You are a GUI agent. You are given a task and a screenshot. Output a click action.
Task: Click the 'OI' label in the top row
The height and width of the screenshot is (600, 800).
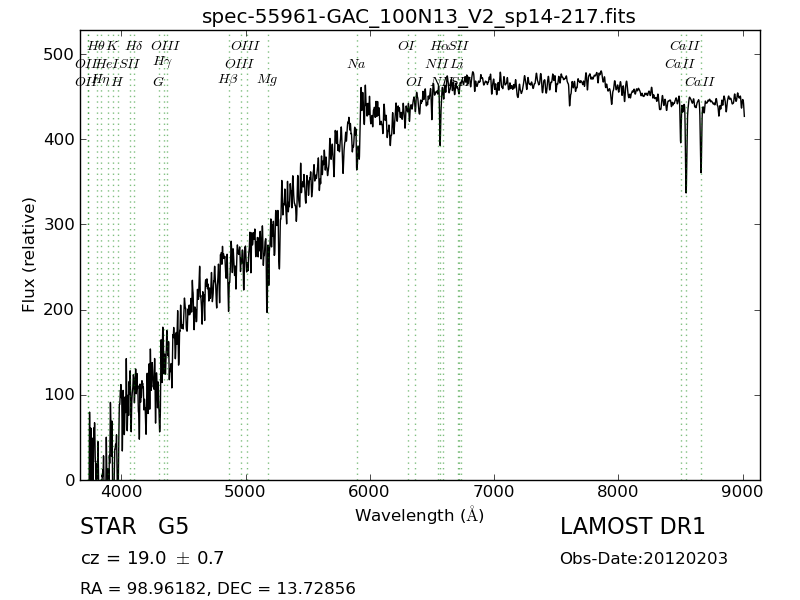[x=406, y=46]
